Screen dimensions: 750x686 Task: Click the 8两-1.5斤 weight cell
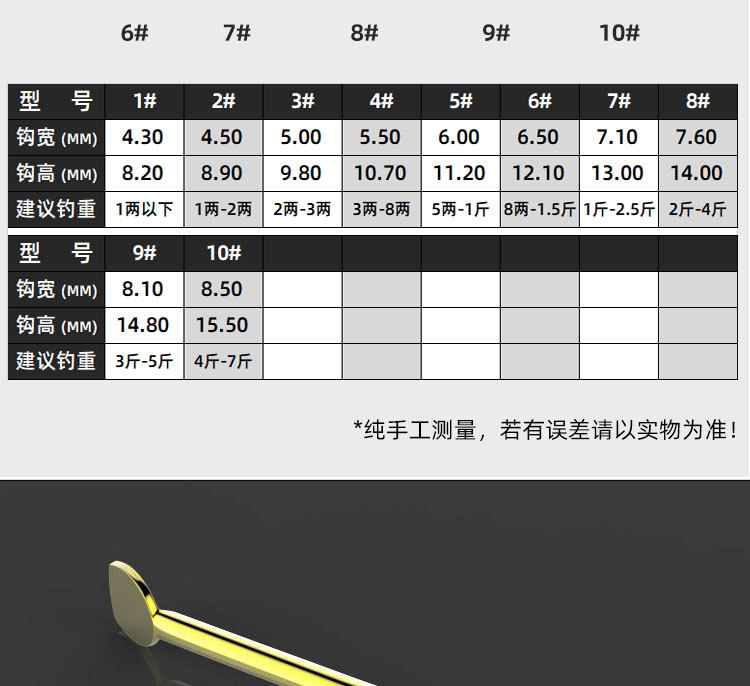(x=540, y=210)
